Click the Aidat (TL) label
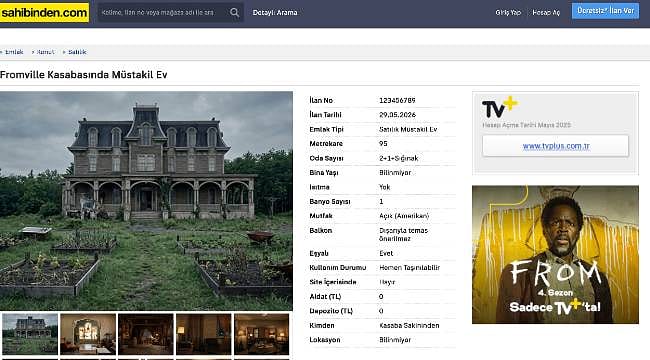Image resolution: width=650 pixels, height=360 pixels. coord(325,297)
